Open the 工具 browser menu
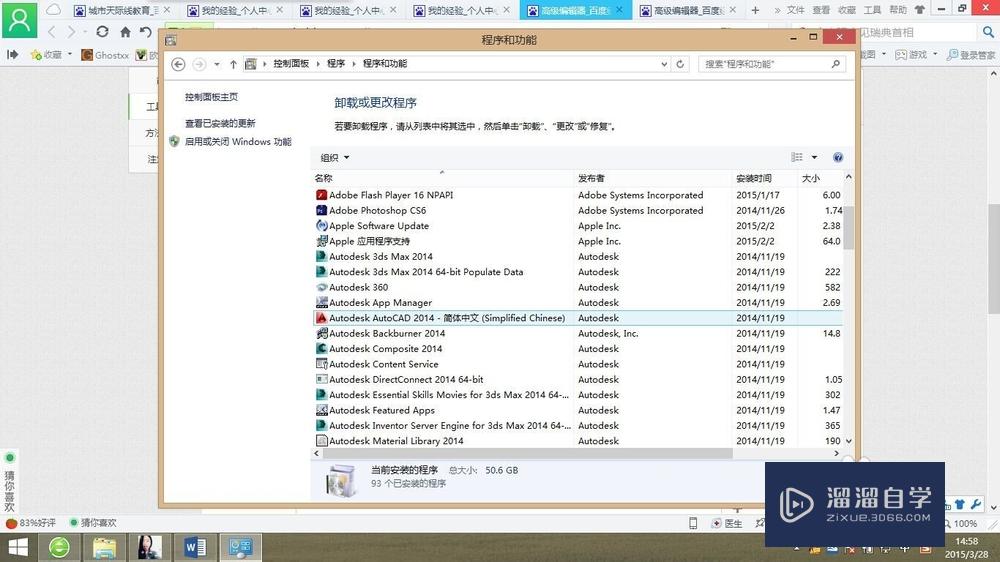Viewport: 1000px width, 562px height. pyautogui.click(x=872, y=10)
